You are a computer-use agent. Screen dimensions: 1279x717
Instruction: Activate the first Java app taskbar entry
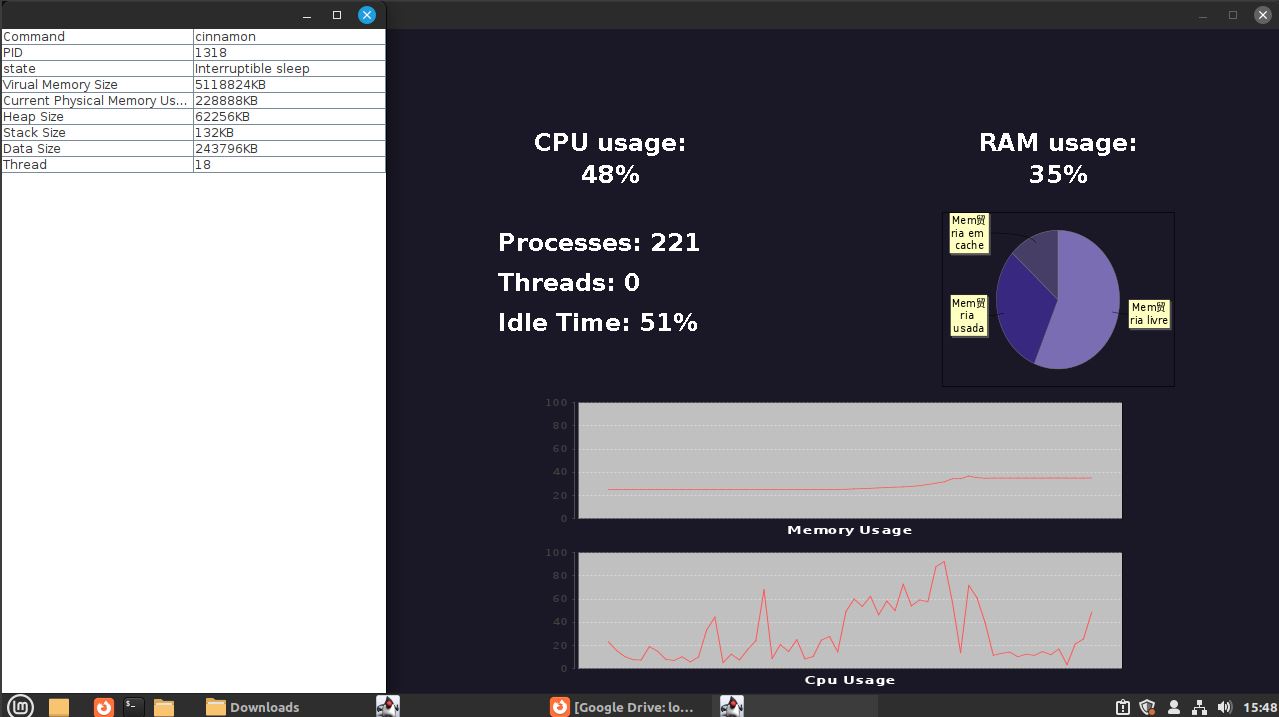pos(388,706)
